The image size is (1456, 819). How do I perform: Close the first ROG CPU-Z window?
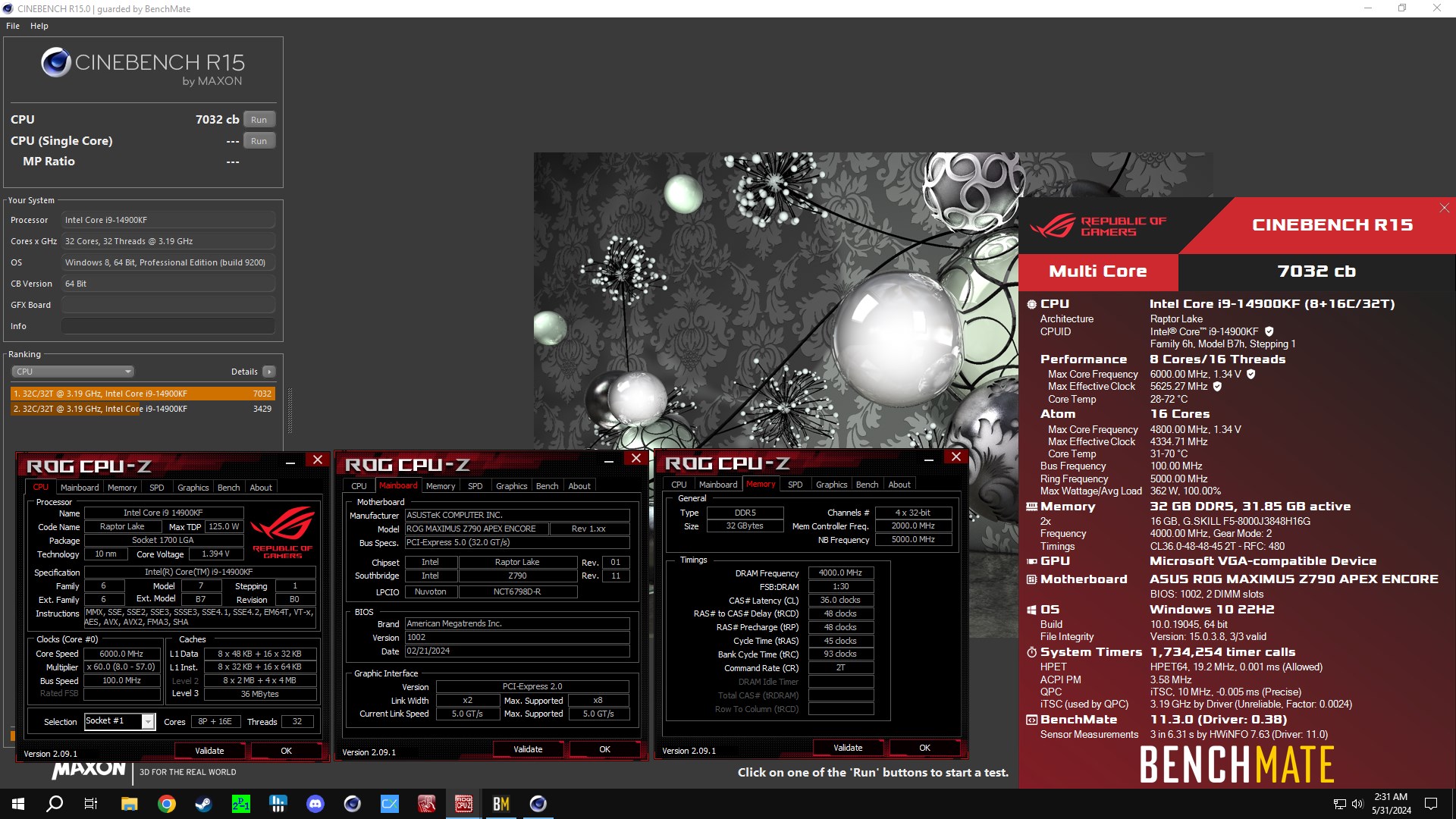tap(318, 460)
